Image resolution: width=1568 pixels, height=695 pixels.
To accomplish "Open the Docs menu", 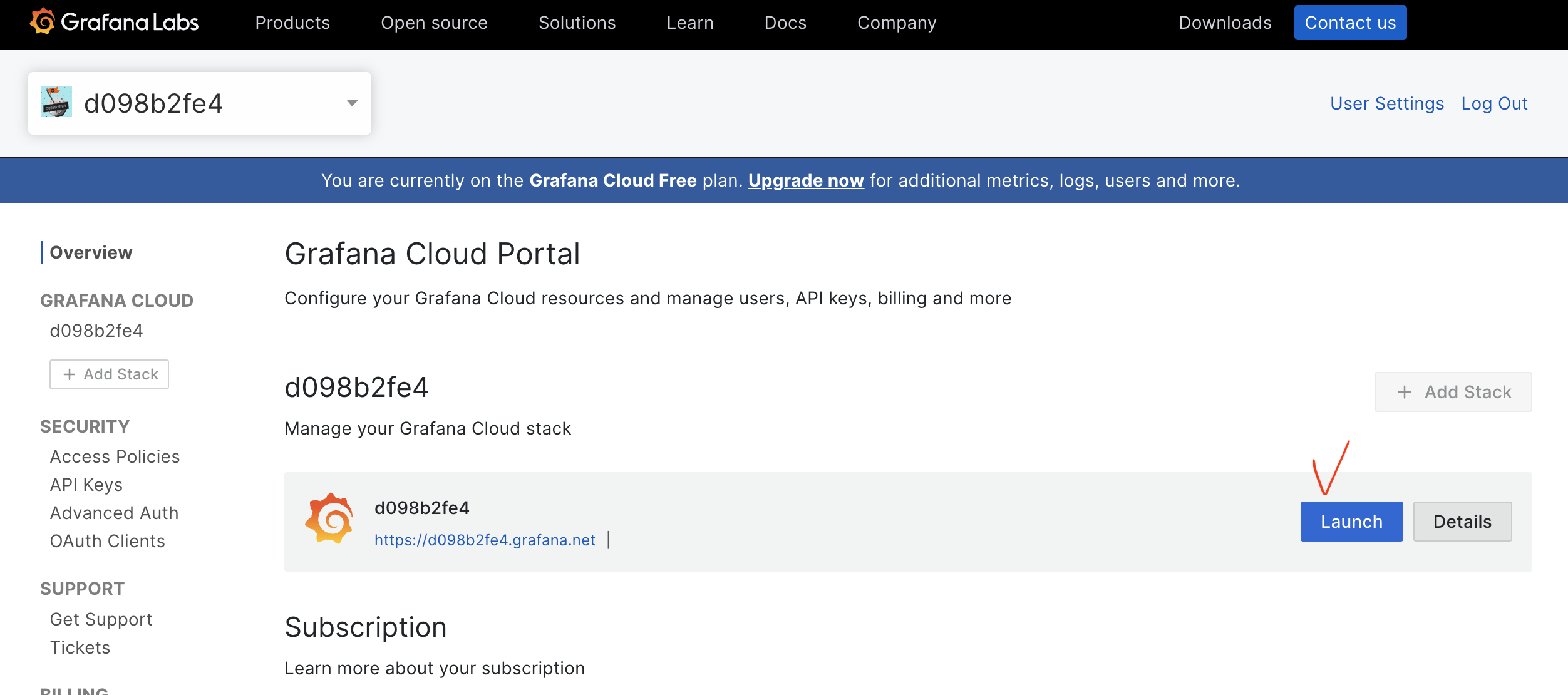I will coord(785,23).
